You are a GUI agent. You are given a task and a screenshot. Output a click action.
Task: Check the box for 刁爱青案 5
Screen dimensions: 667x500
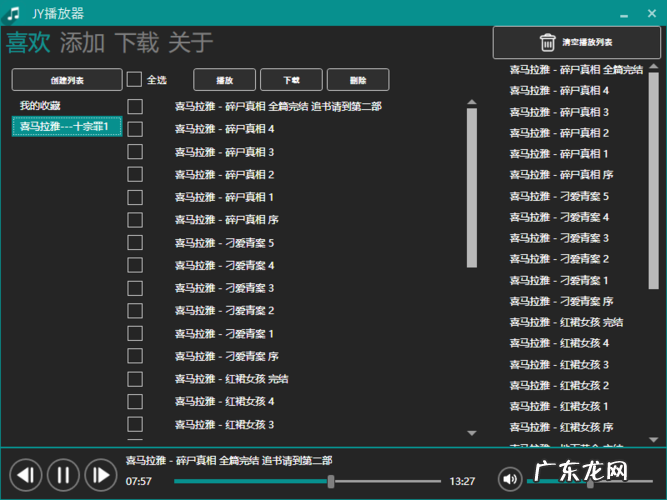135,243
